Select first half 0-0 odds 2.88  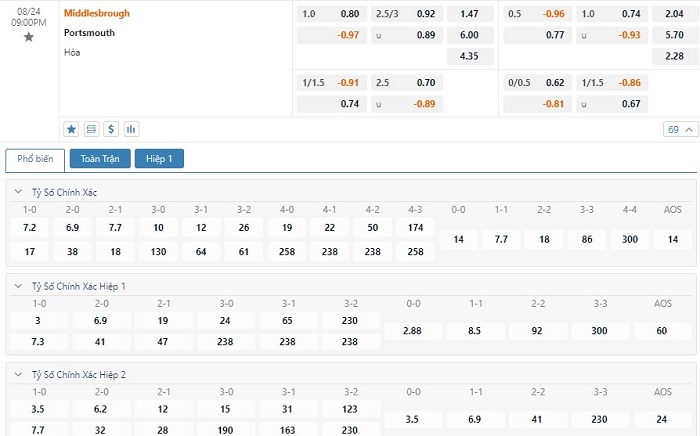point(412,331)
